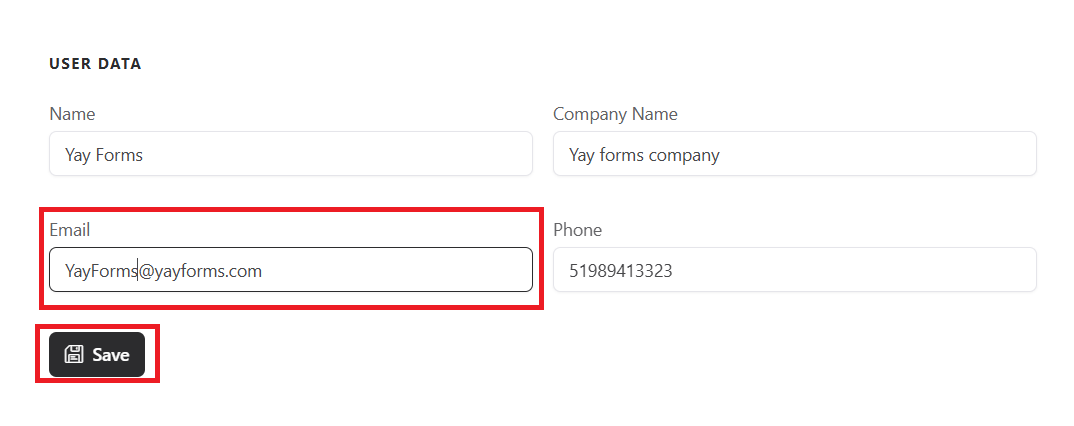Click the Email field label
Viewport: 1074px width, 426px height.
coord(70,230)
